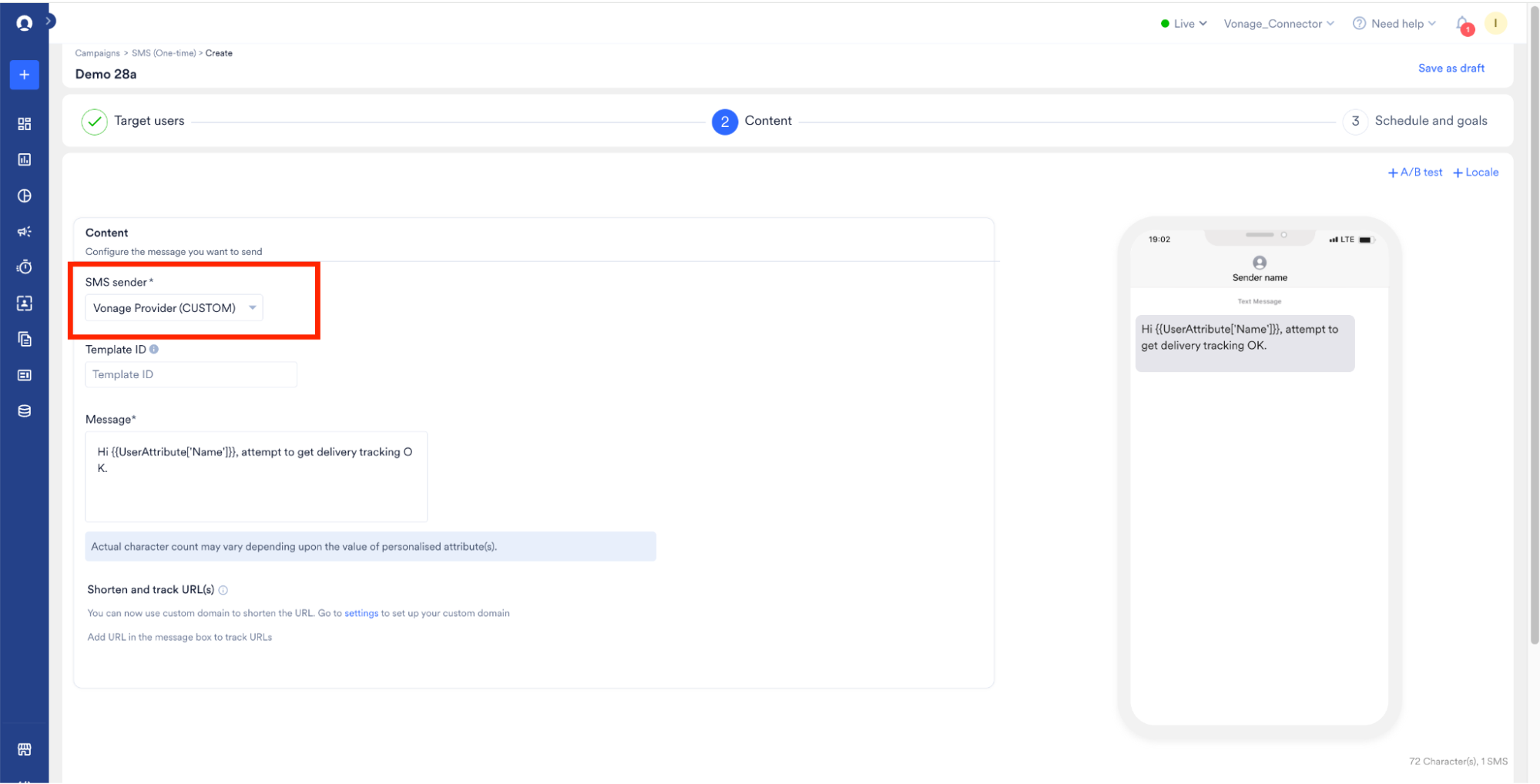Click into the Message text area
The width and height of the screenshot is (1540, 784).
point(256,477)
